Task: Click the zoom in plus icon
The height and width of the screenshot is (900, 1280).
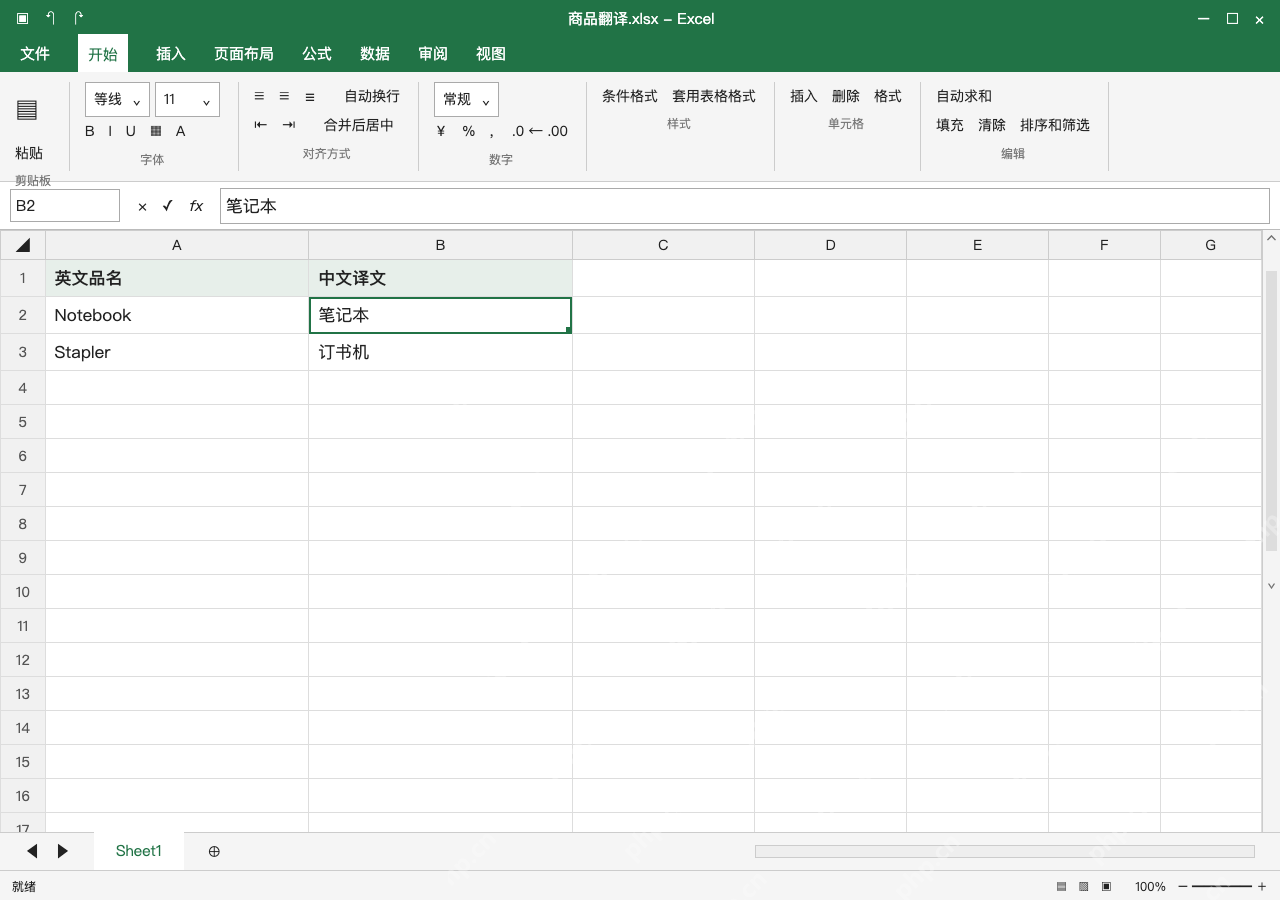Action: (1262, 886)
